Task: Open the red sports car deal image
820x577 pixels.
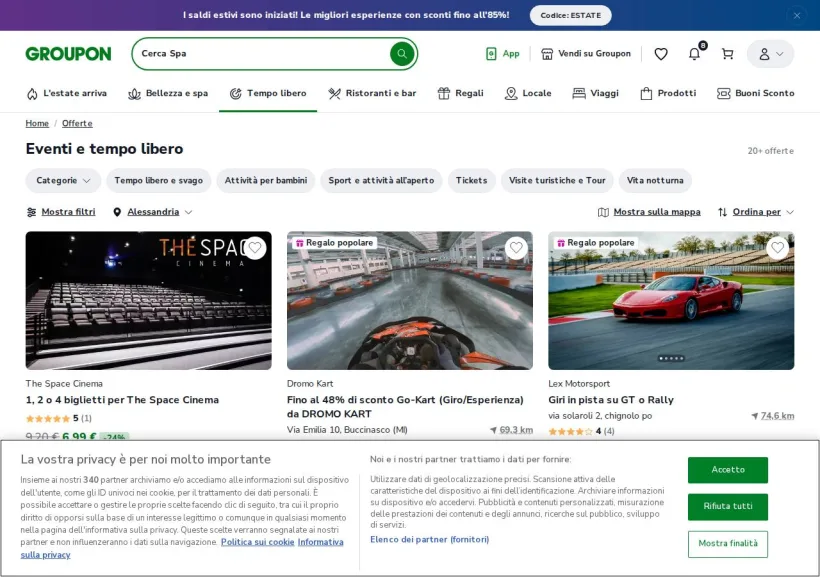Action: coord(671,301)
